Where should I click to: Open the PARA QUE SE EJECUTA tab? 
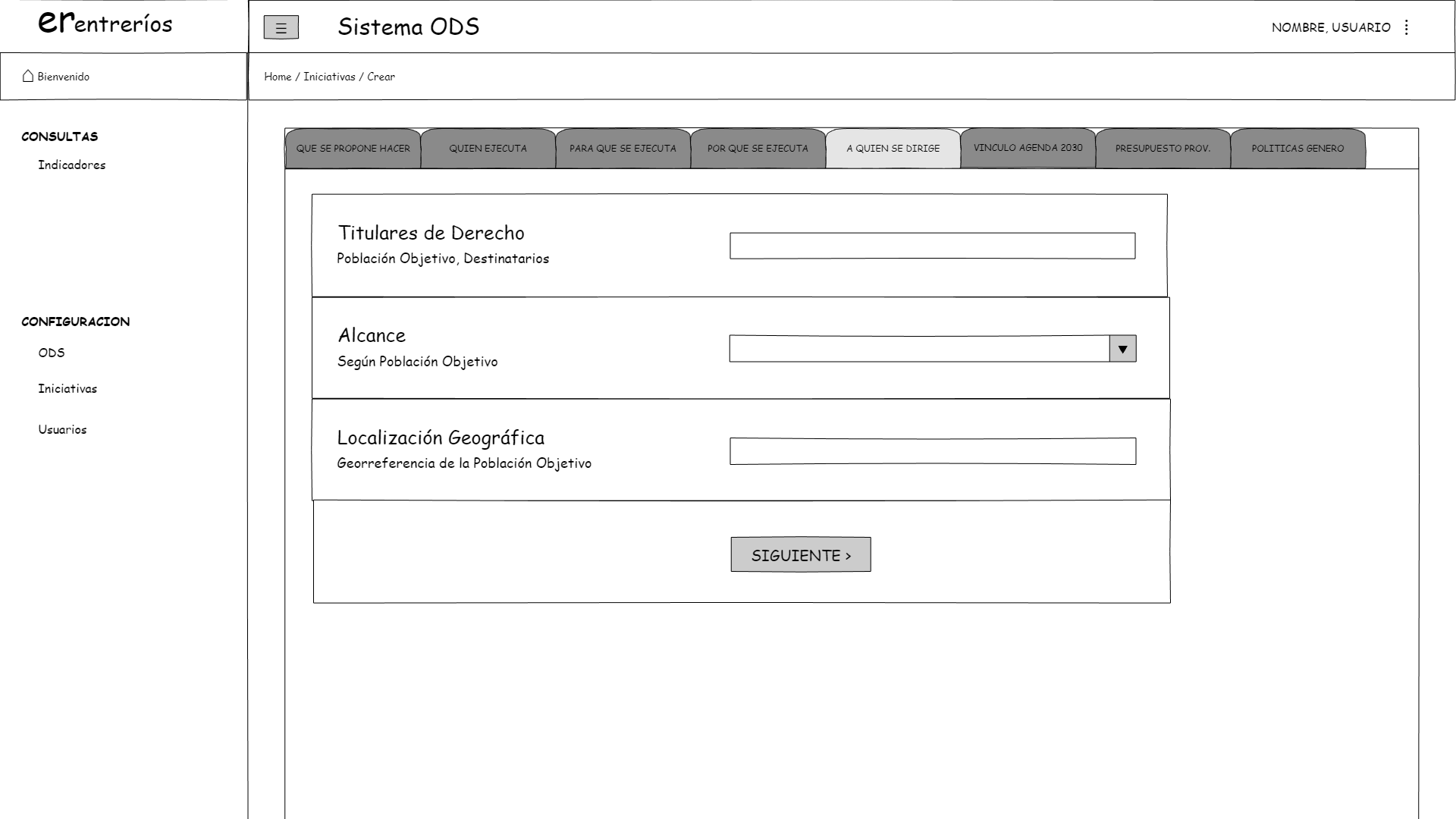[x=623, y=149]
